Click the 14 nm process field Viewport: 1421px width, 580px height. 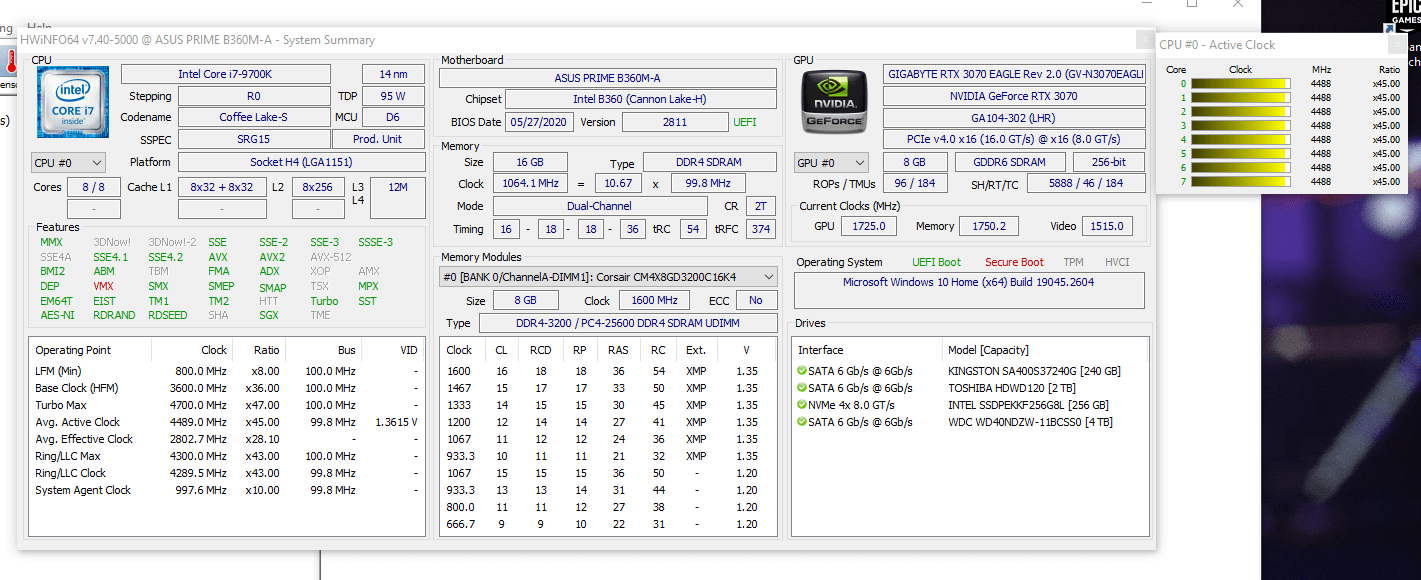coord(393,74)
